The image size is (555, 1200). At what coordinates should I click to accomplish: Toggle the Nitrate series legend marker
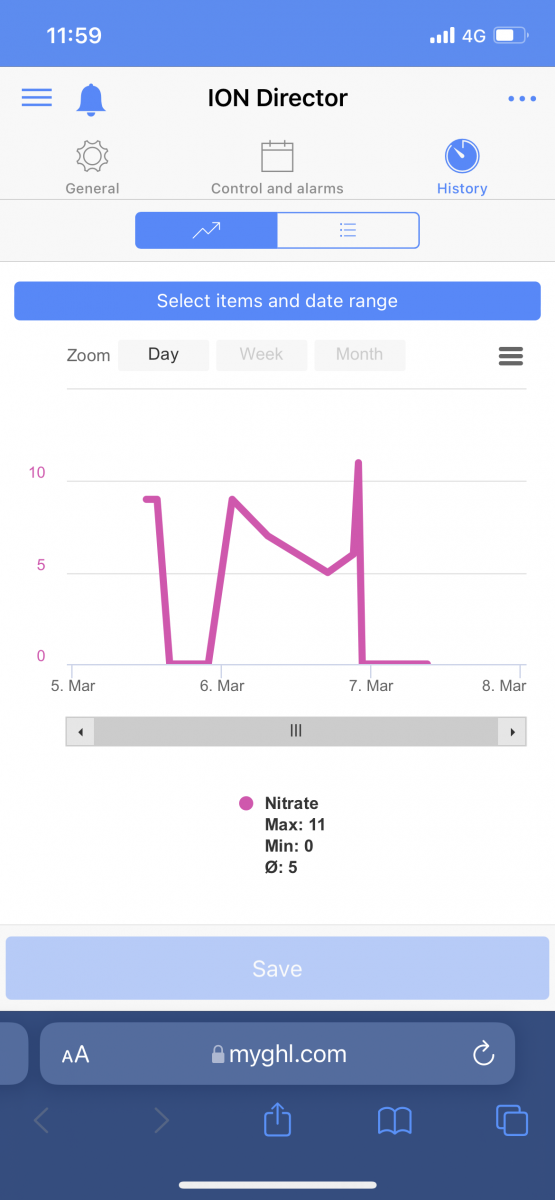246,803
